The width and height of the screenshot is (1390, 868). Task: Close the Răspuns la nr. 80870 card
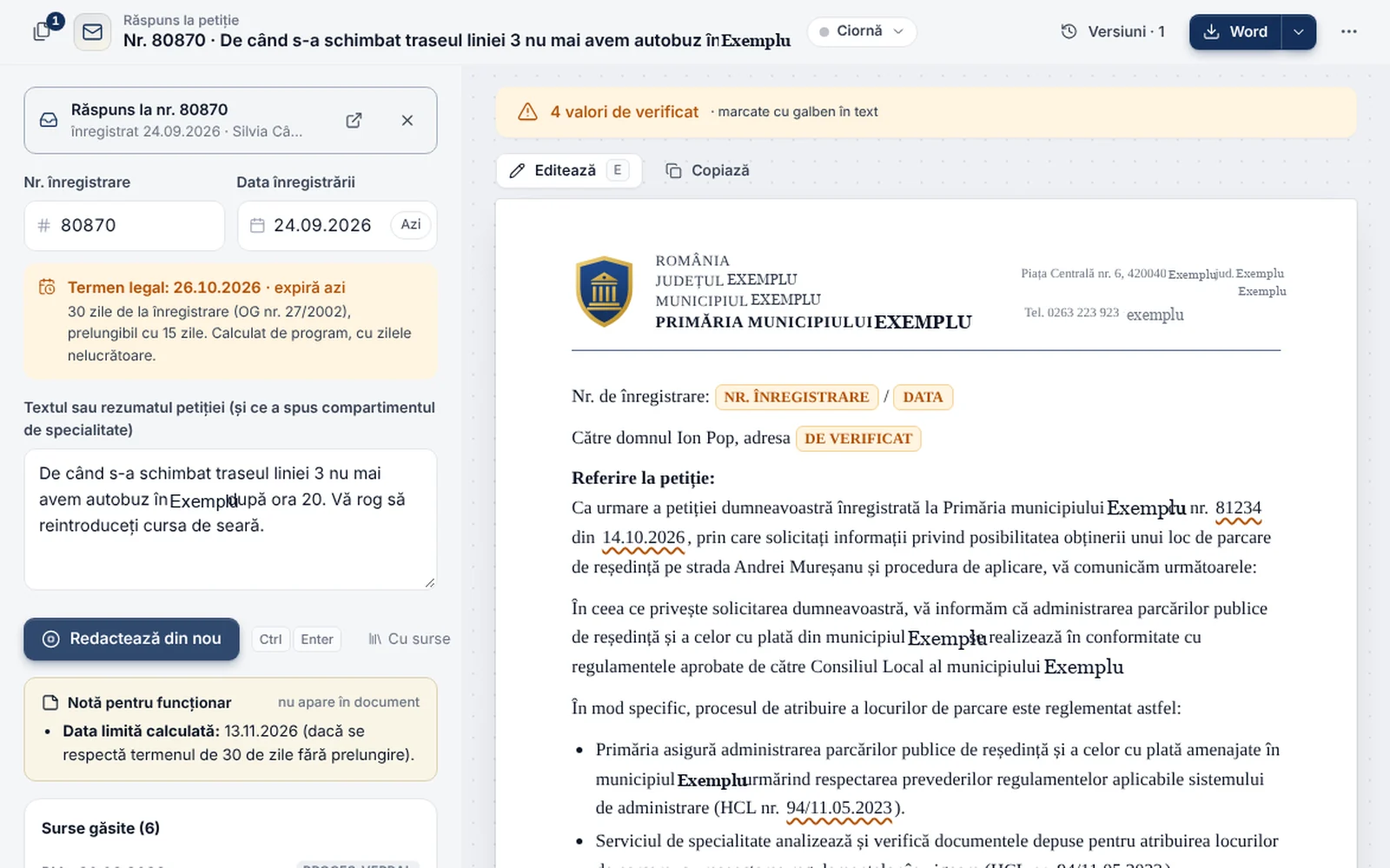pyautogui.click(x=407, y=121)
